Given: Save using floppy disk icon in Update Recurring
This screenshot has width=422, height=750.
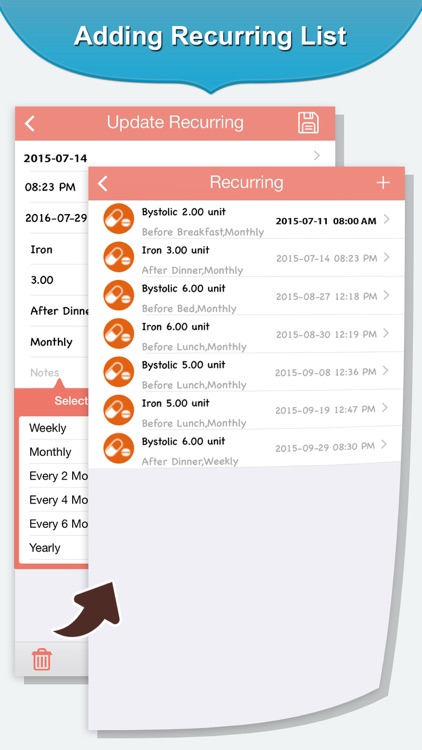Looking at the screenshot, I should pos(309,123).
